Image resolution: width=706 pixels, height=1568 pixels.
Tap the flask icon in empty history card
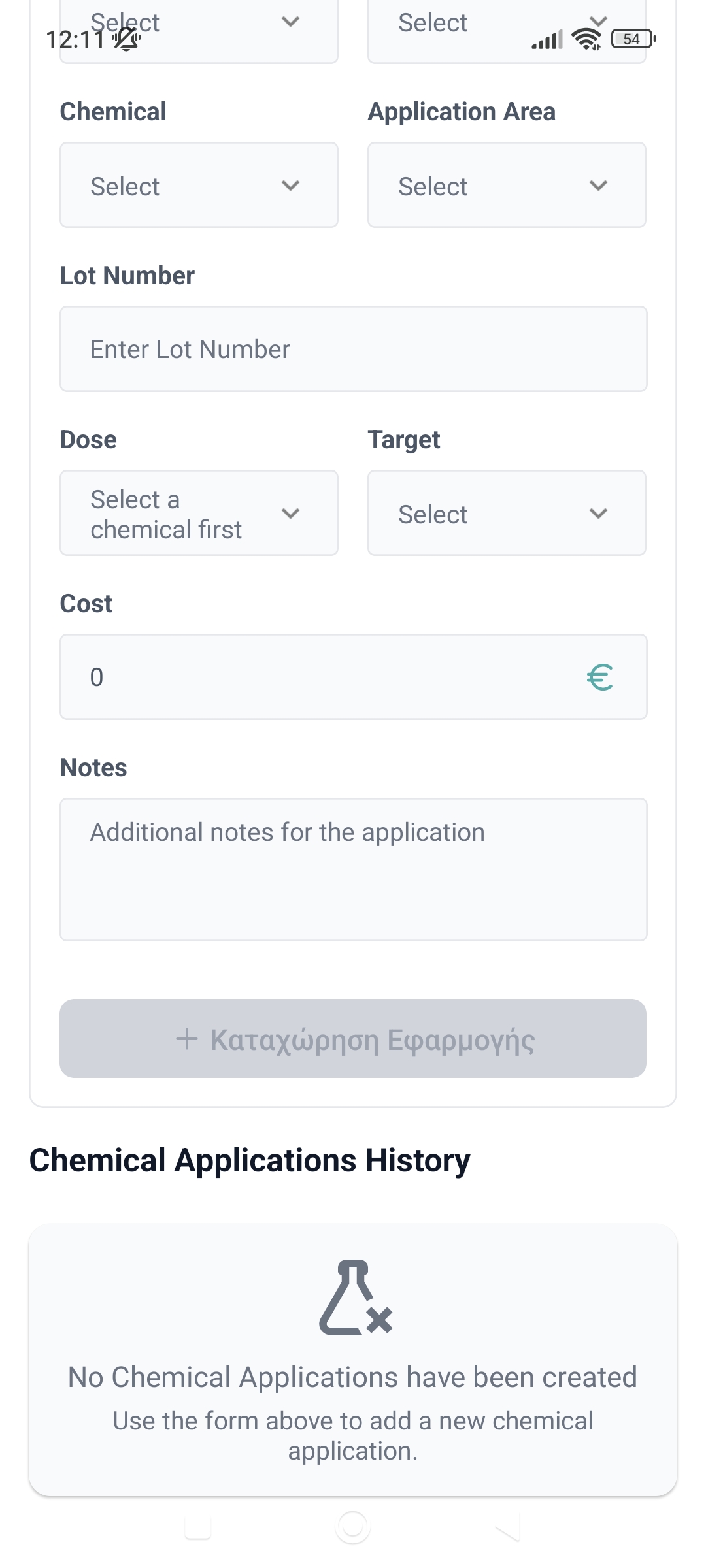coord(355,1298)
